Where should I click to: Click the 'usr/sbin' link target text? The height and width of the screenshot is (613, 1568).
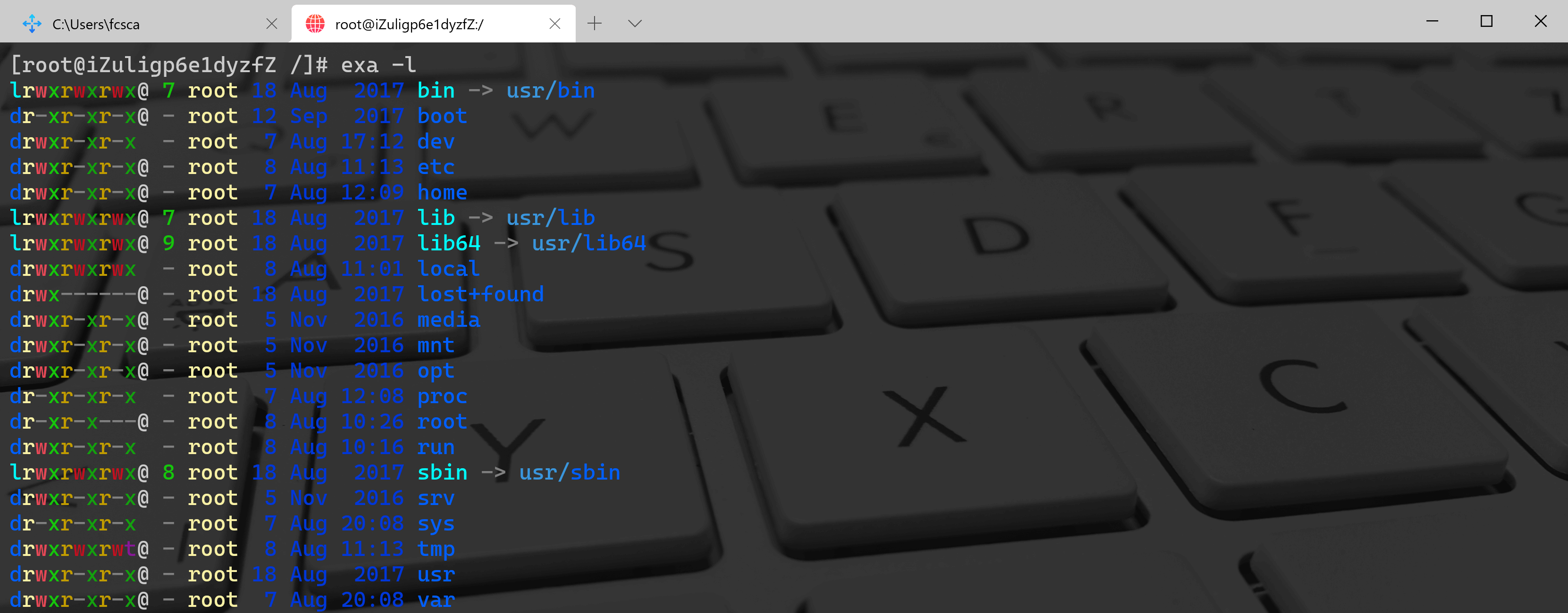point(569,472)
